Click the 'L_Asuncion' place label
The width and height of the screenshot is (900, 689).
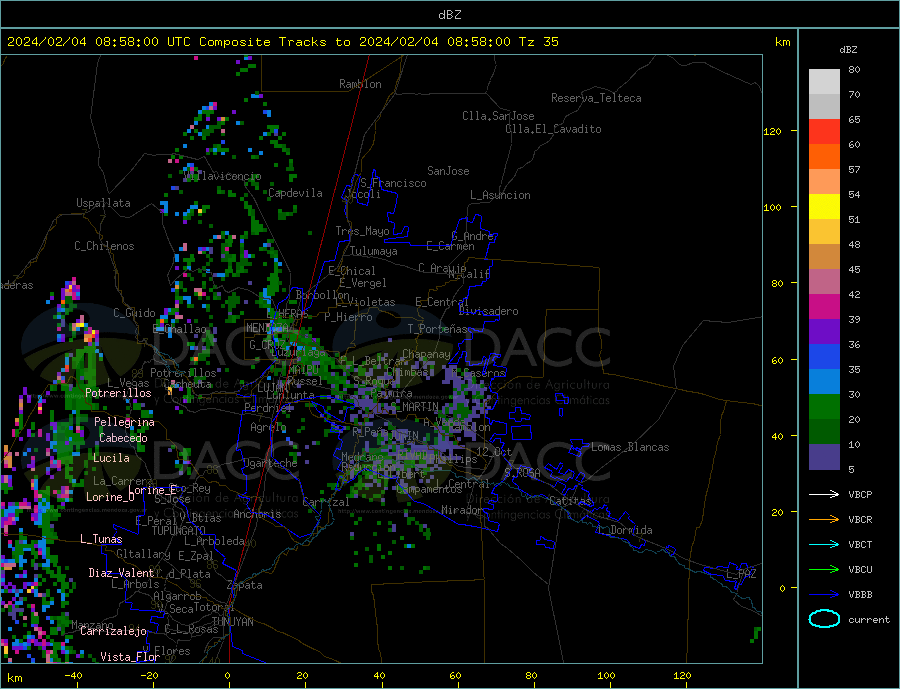pos(500,195)
